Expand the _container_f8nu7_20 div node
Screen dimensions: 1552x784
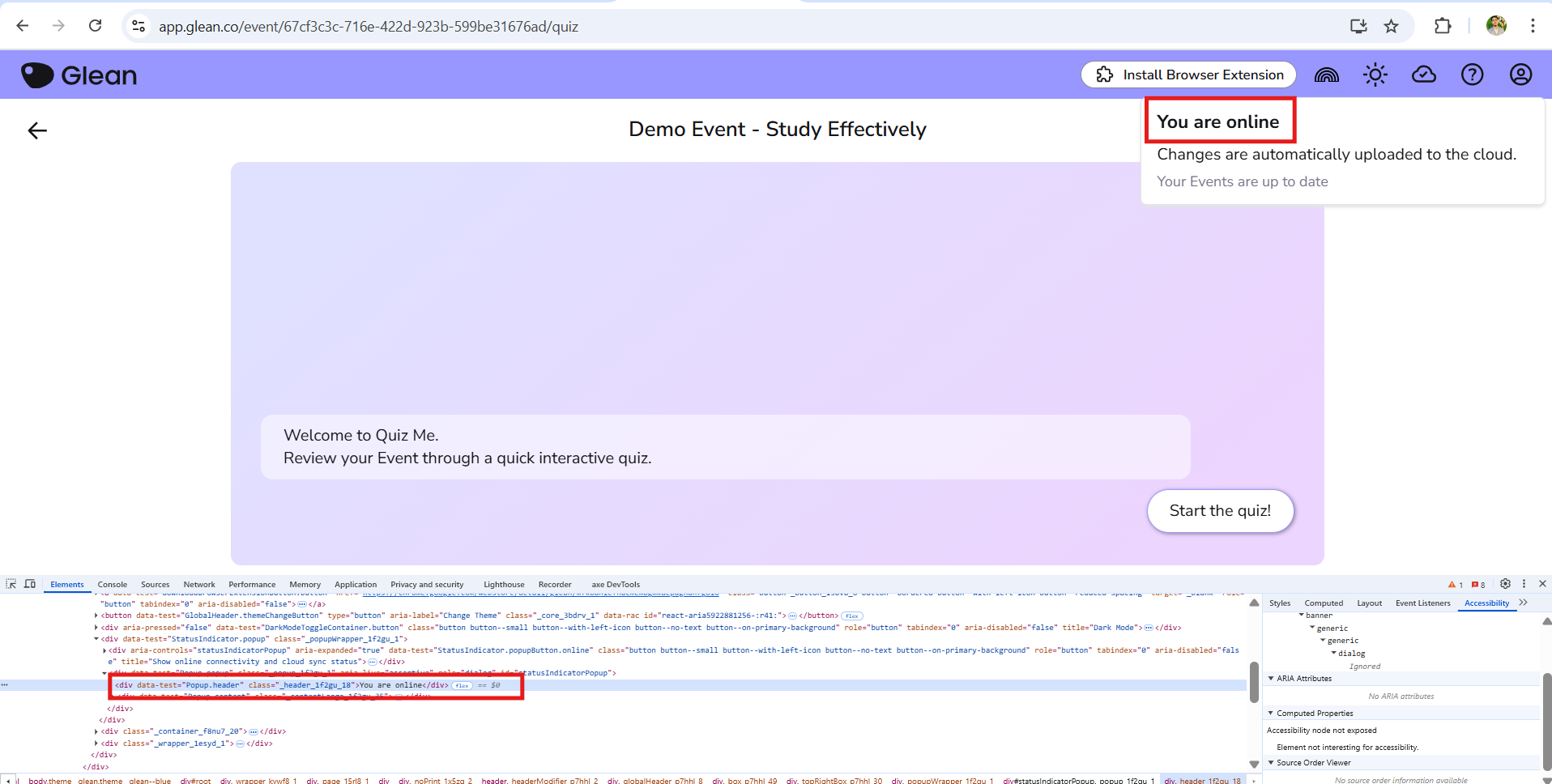(96, 731)
